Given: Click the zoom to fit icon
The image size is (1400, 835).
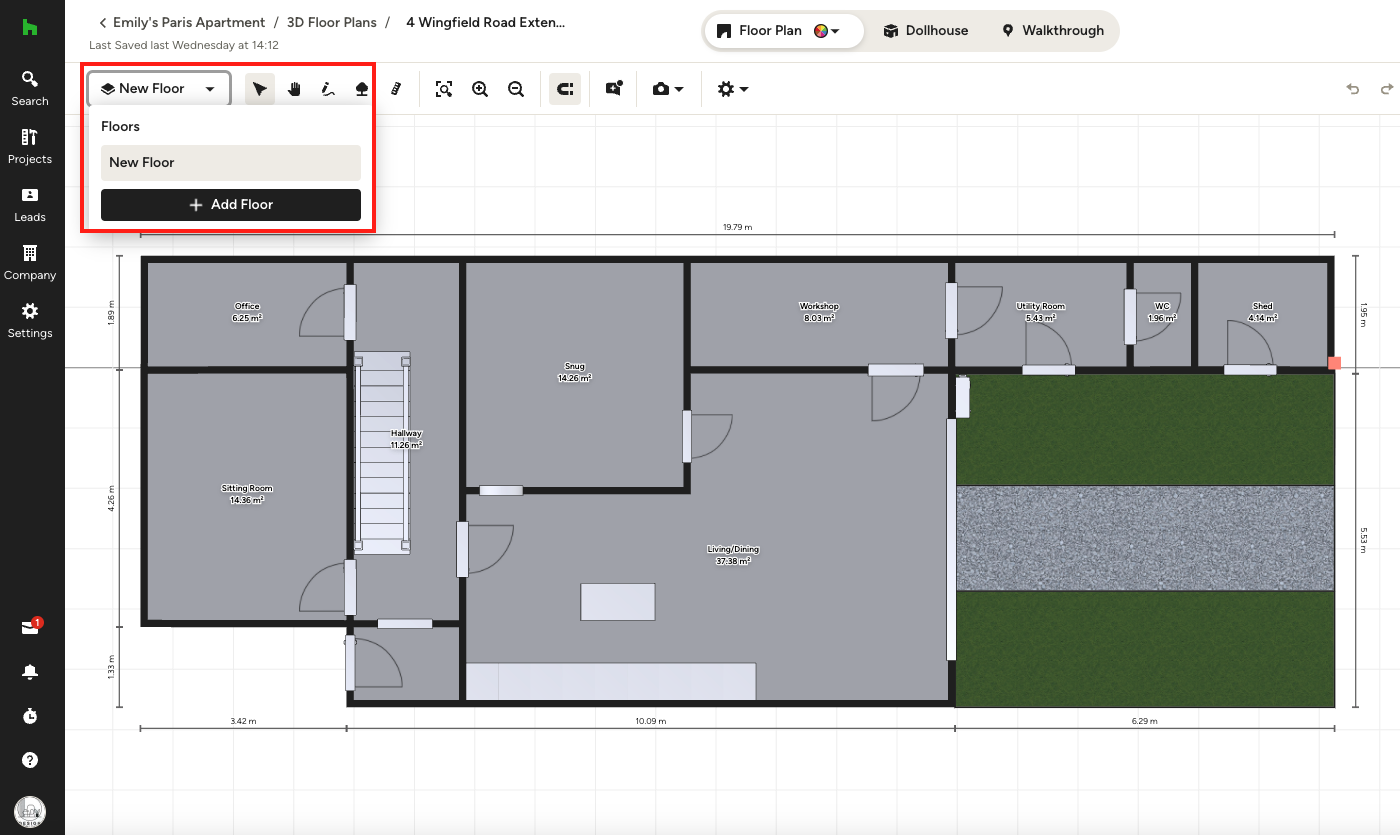Looking at the screenshot, I should [x=444, y=89].
